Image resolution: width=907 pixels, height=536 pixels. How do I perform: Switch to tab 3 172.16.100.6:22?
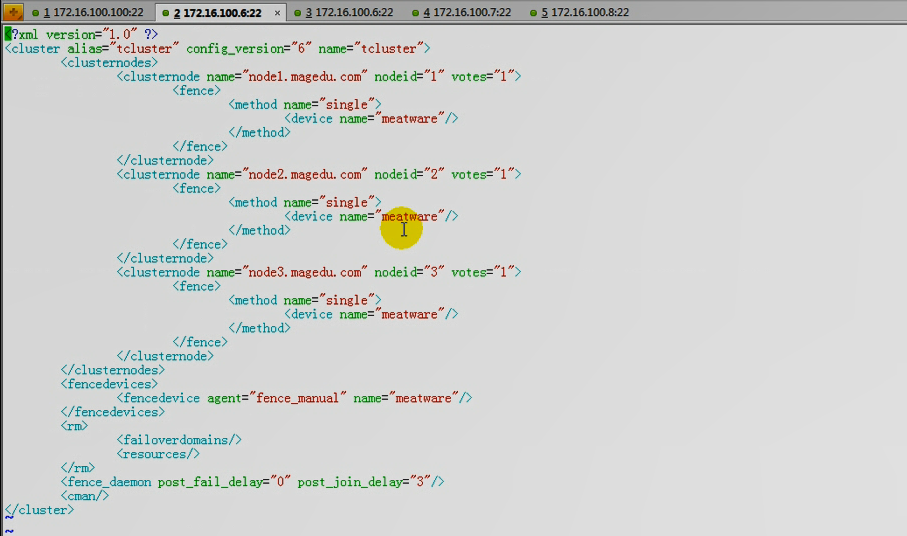[x=348, y=13]
